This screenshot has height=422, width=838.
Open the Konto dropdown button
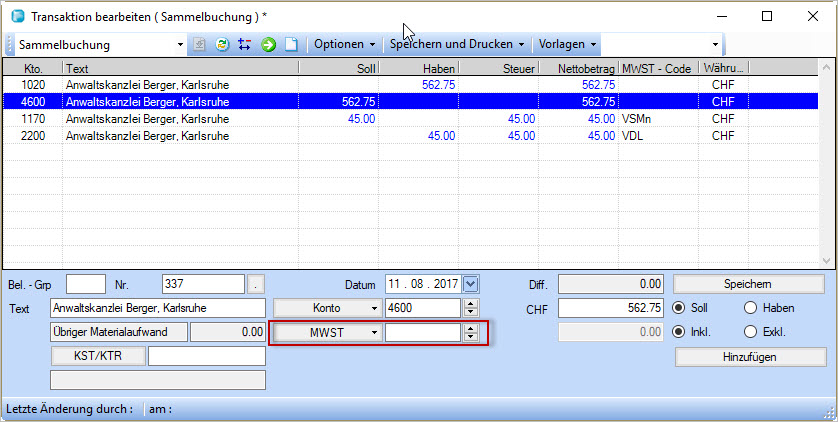click(328, 308)
